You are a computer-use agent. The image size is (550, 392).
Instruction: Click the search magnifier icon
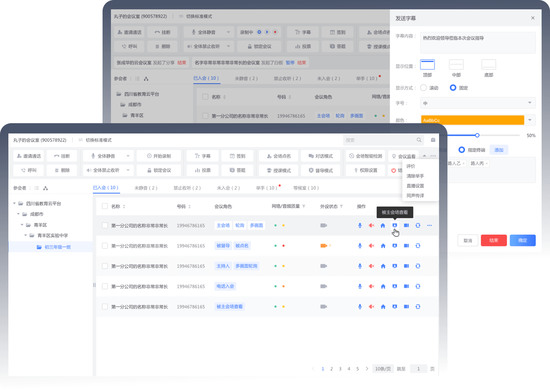(419, 140)
